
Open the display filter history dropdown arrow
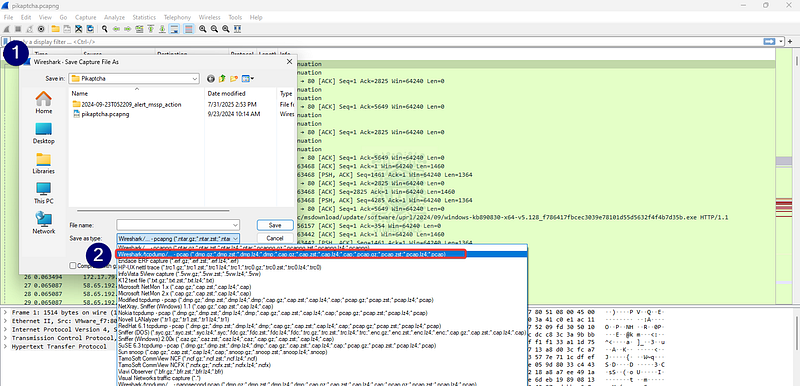[781, 41]
